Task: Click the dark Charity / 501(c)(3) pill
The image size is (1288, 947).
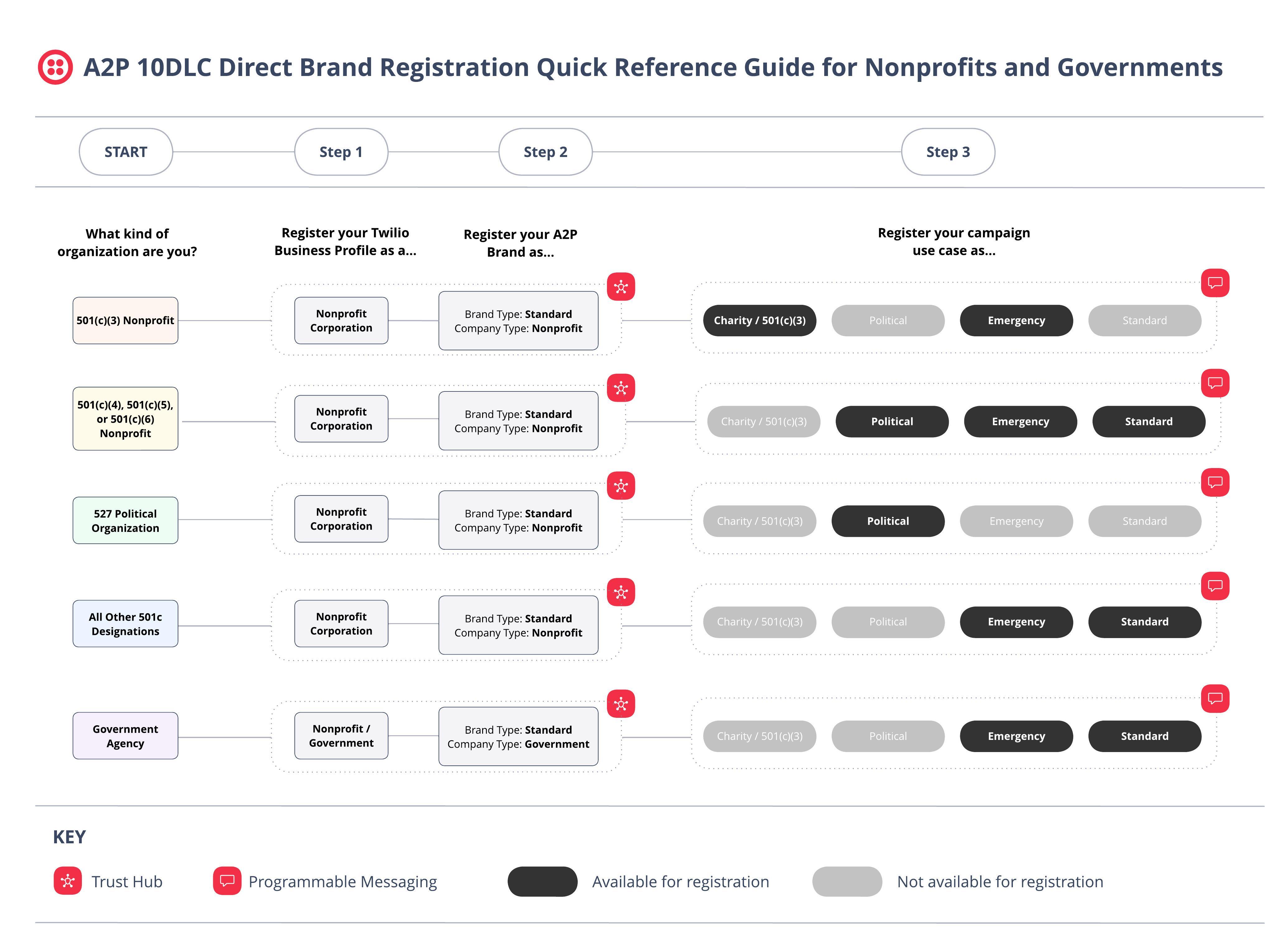Action: [x=759, y=320]
